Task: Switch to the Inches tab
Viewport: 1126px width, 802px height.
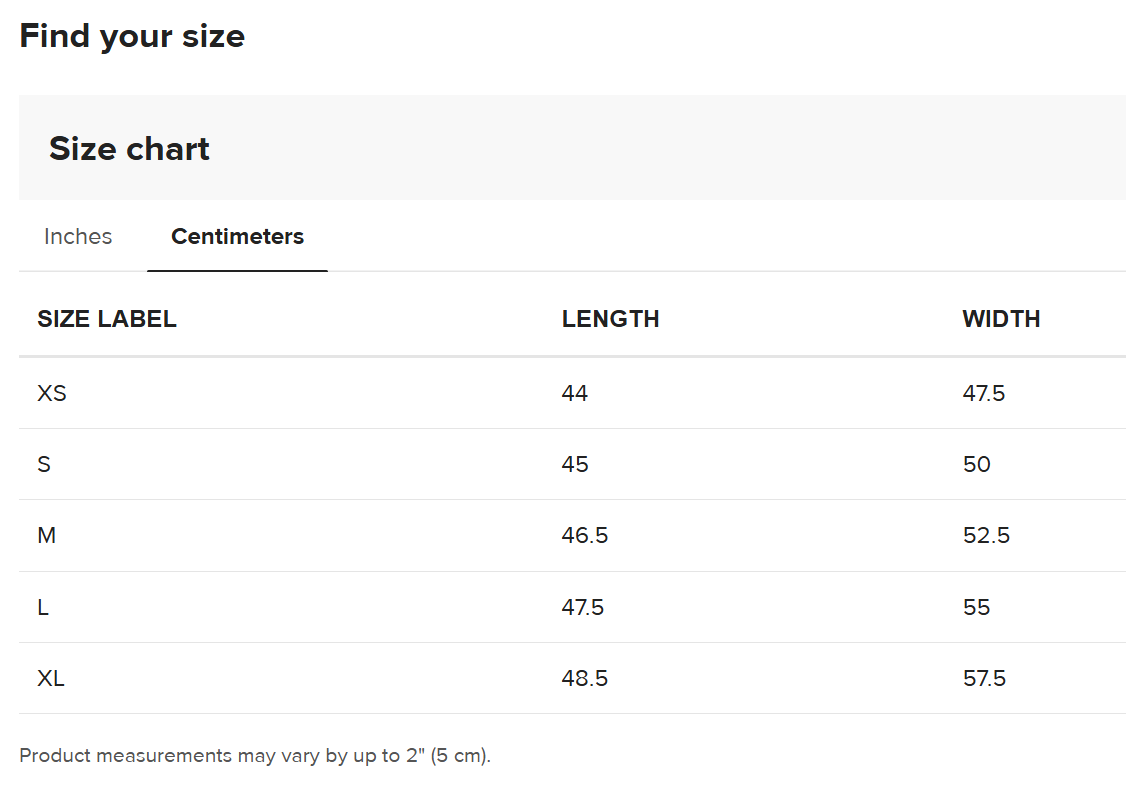Action: click(x=78, y=237)
